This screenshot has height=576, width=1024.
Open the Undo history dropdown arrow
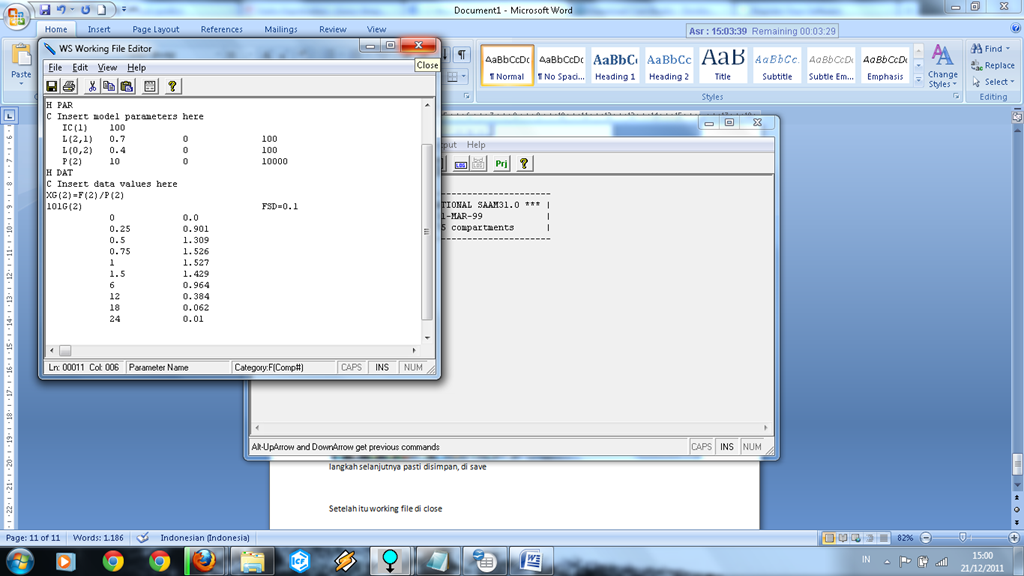[72, 10]
